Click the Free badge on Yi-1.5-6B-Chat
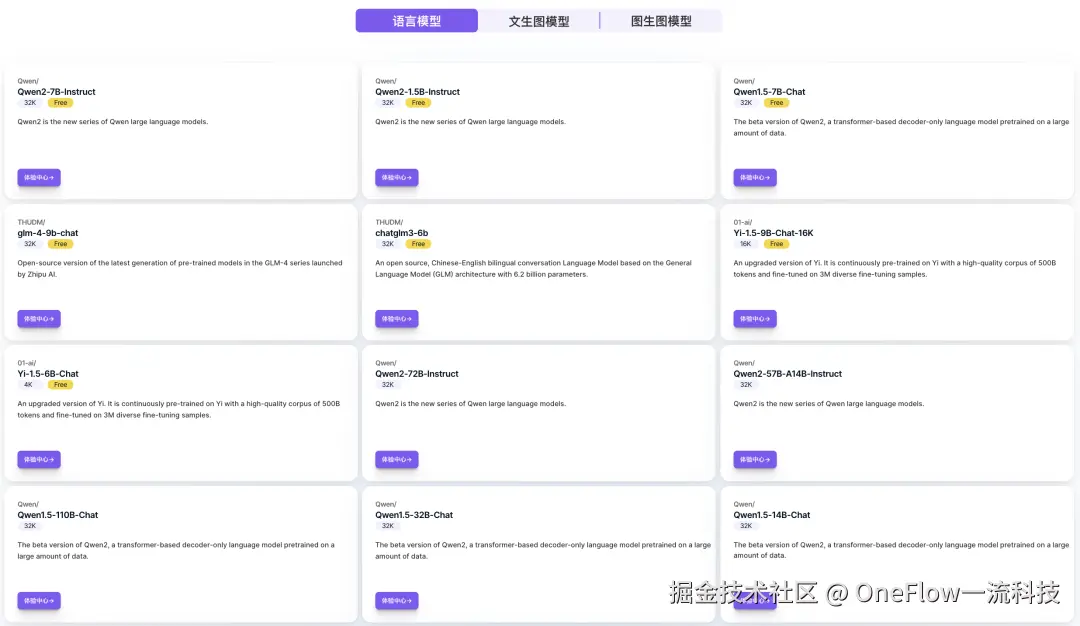This screenshot has width=1080, height=626. 61,385
